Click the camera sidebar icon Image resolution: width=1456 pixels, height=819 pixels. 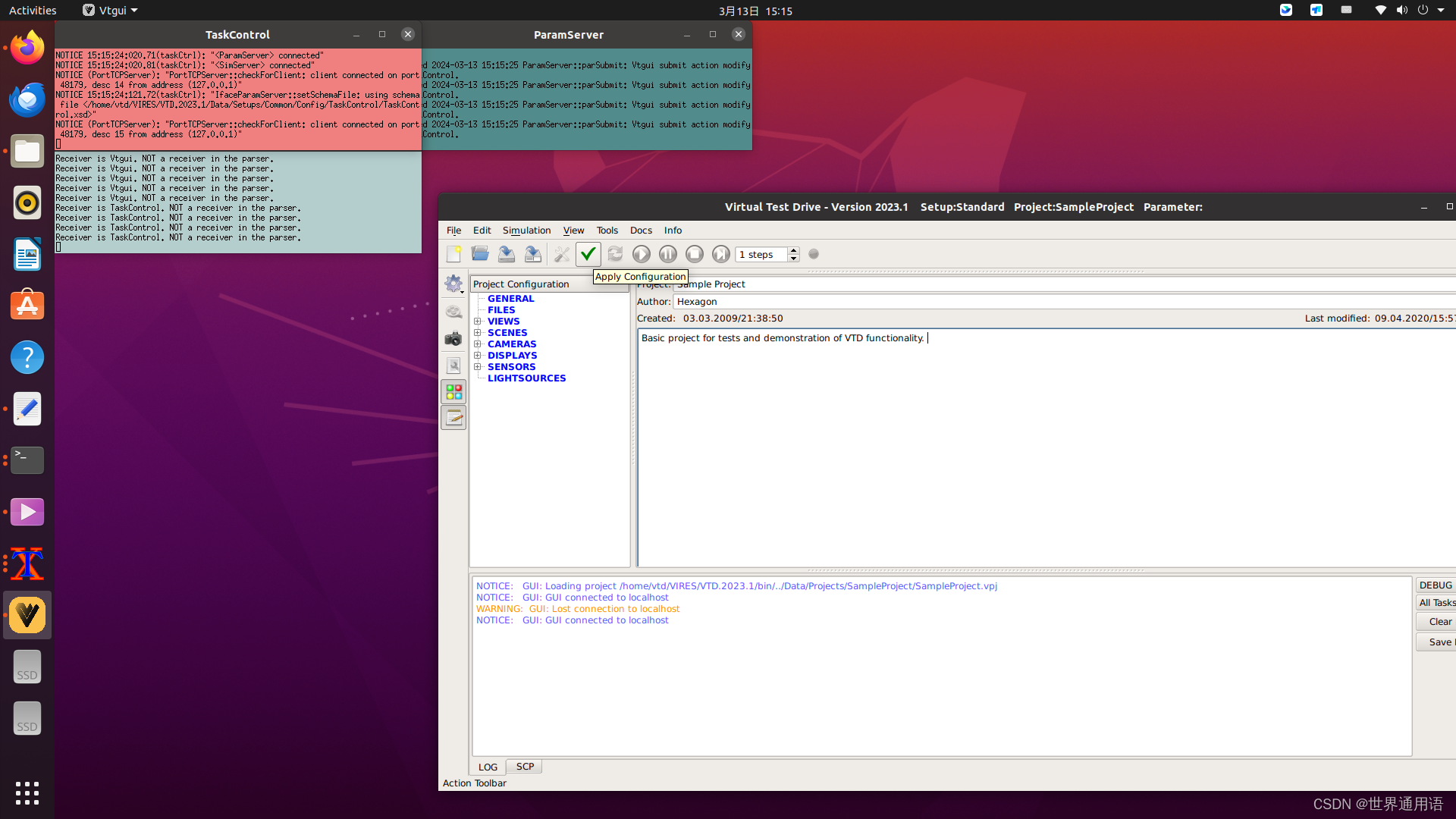(x=453, y=338)
